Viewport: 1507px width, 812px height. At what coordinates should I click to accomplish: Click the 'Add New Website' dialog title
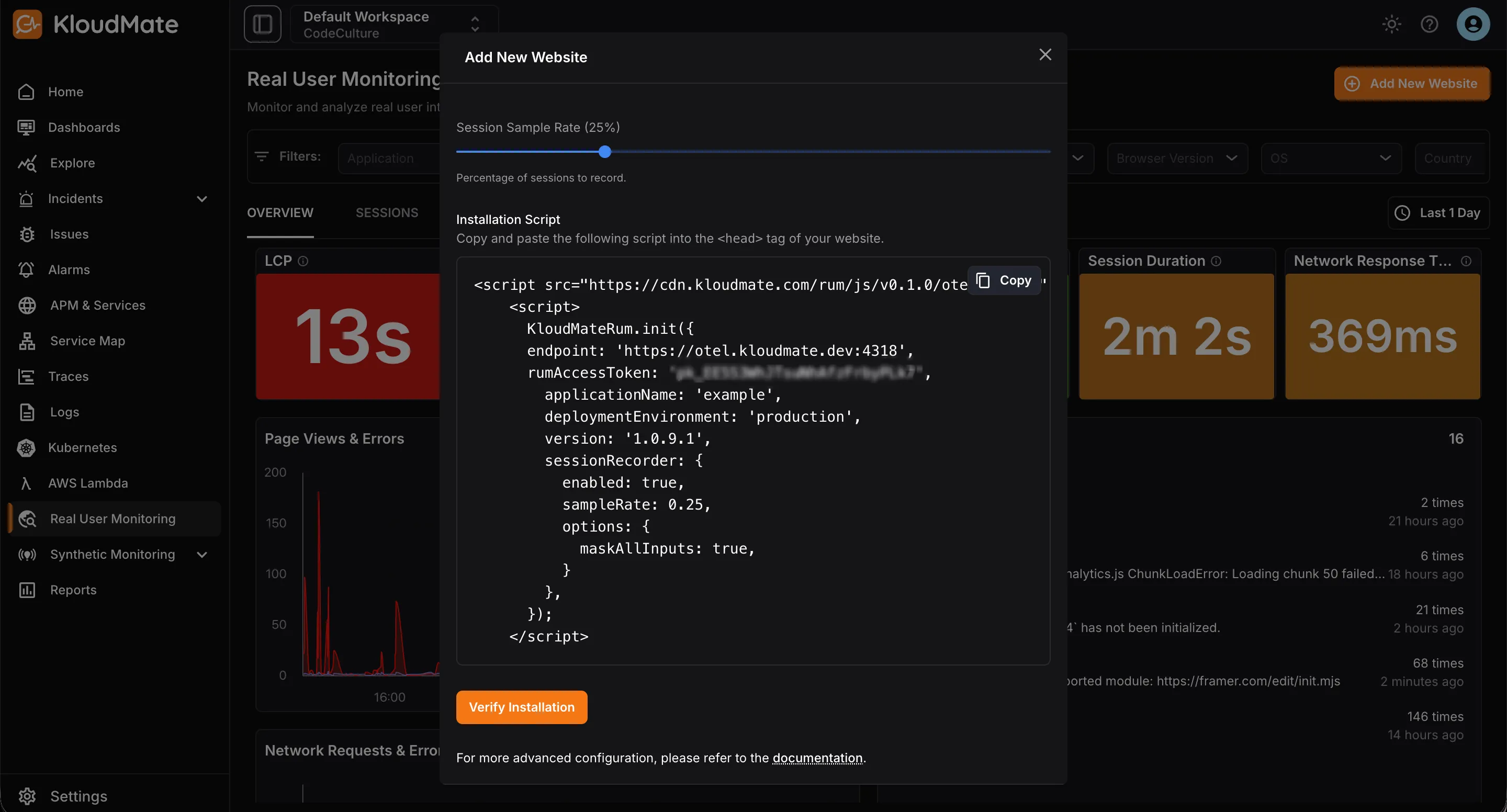(x=526, y=58)
